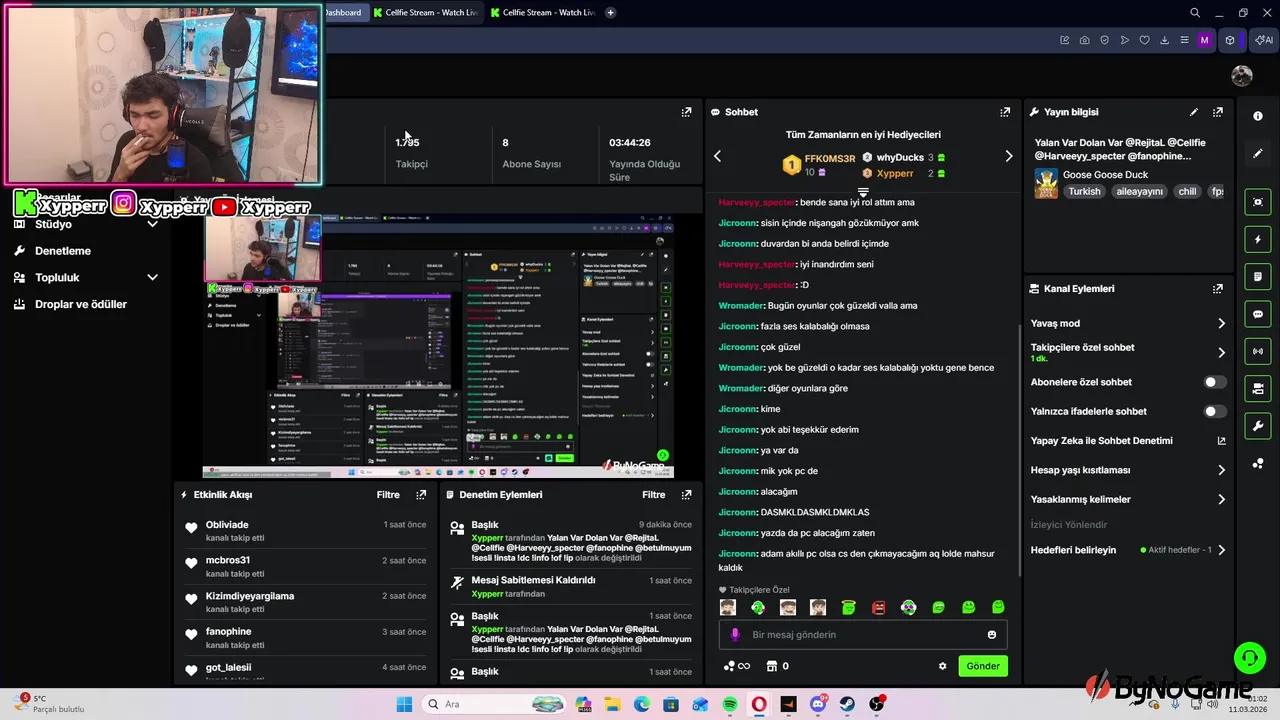This screenshot has height=720, width=1280.
Task: Click the Turkish stream tag
Action: [1084, 191]
